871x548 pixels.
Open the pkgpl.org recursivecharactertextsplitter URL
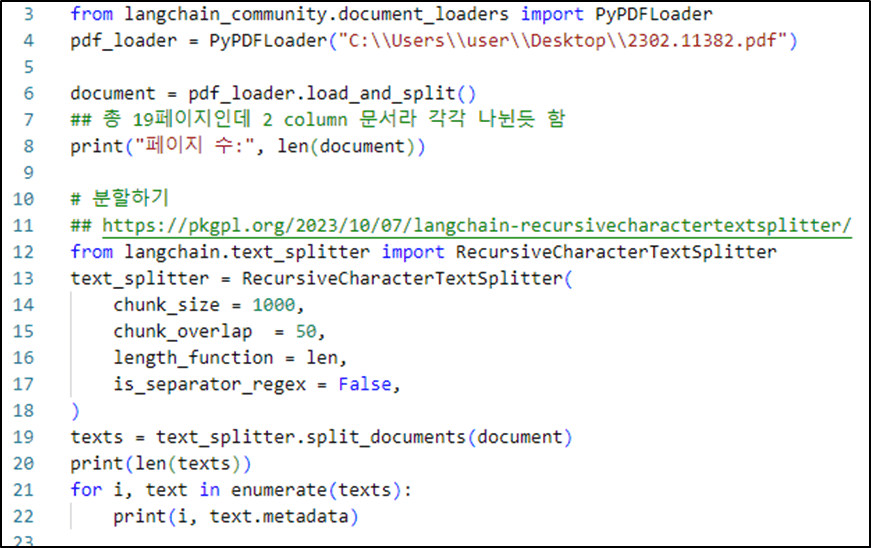point(477,225)
